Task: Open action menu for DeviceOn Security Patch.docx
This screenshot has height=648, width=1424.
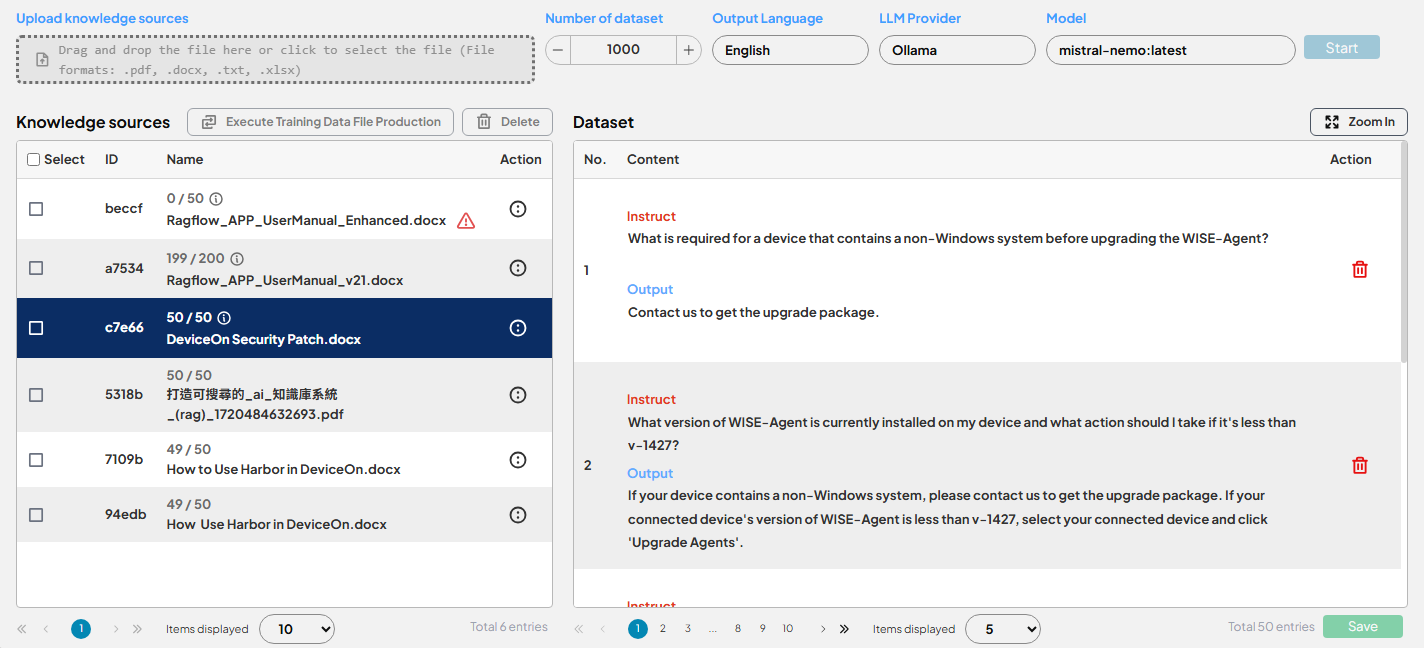Action: pos(518,328)
